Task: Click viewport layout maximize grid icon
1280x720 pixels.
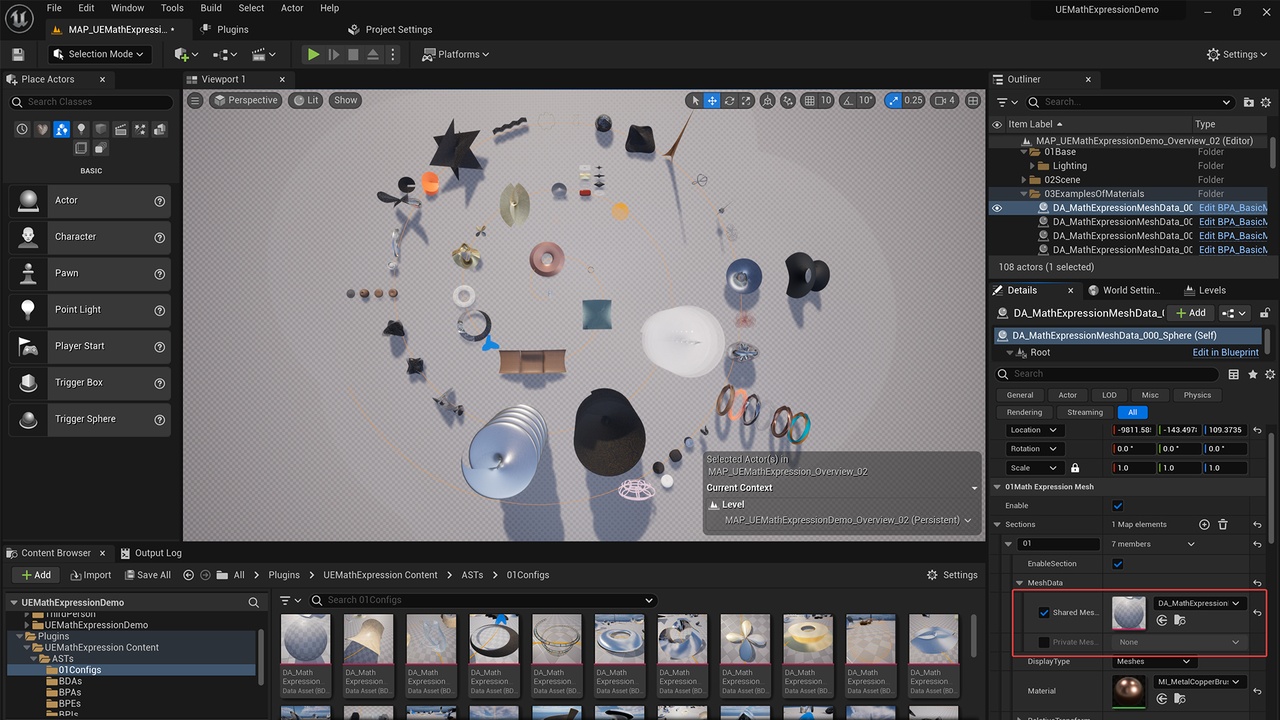Action: pos(973,100)
